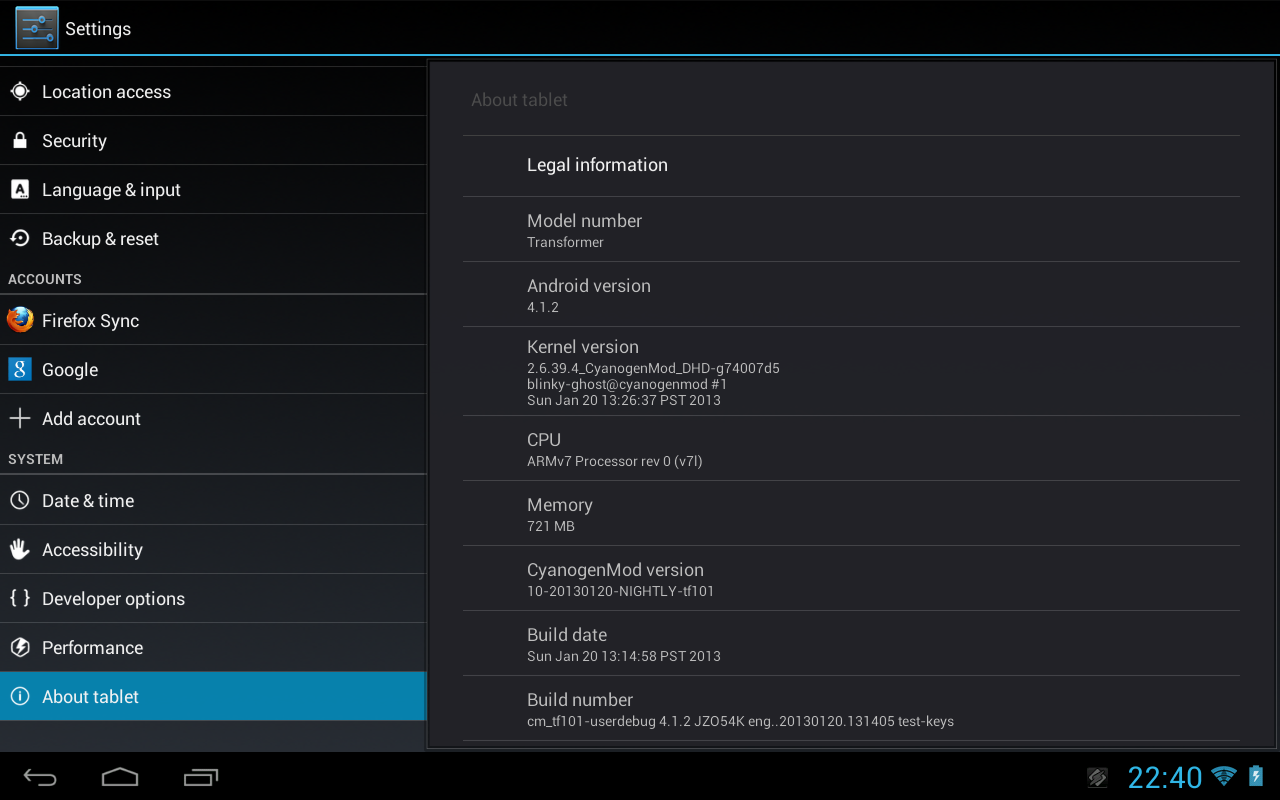Tap the CyanogenMod version row
Image resolution: width=1280 pixels, height=800 pixels.
[851, 579]
